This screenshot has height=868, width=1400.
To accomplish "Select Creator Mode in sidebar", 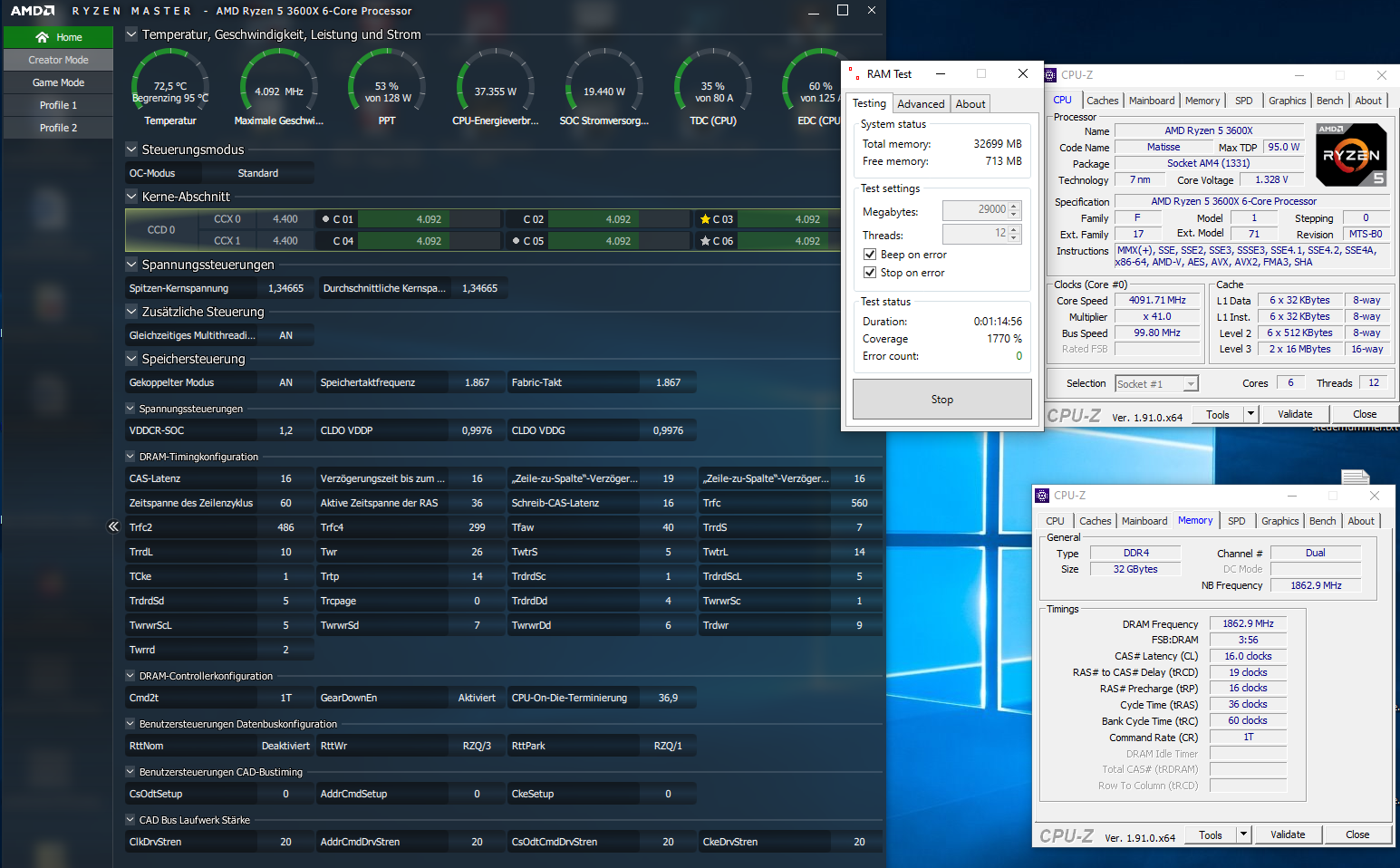I will pyautogui.click(x=58, y=60).
